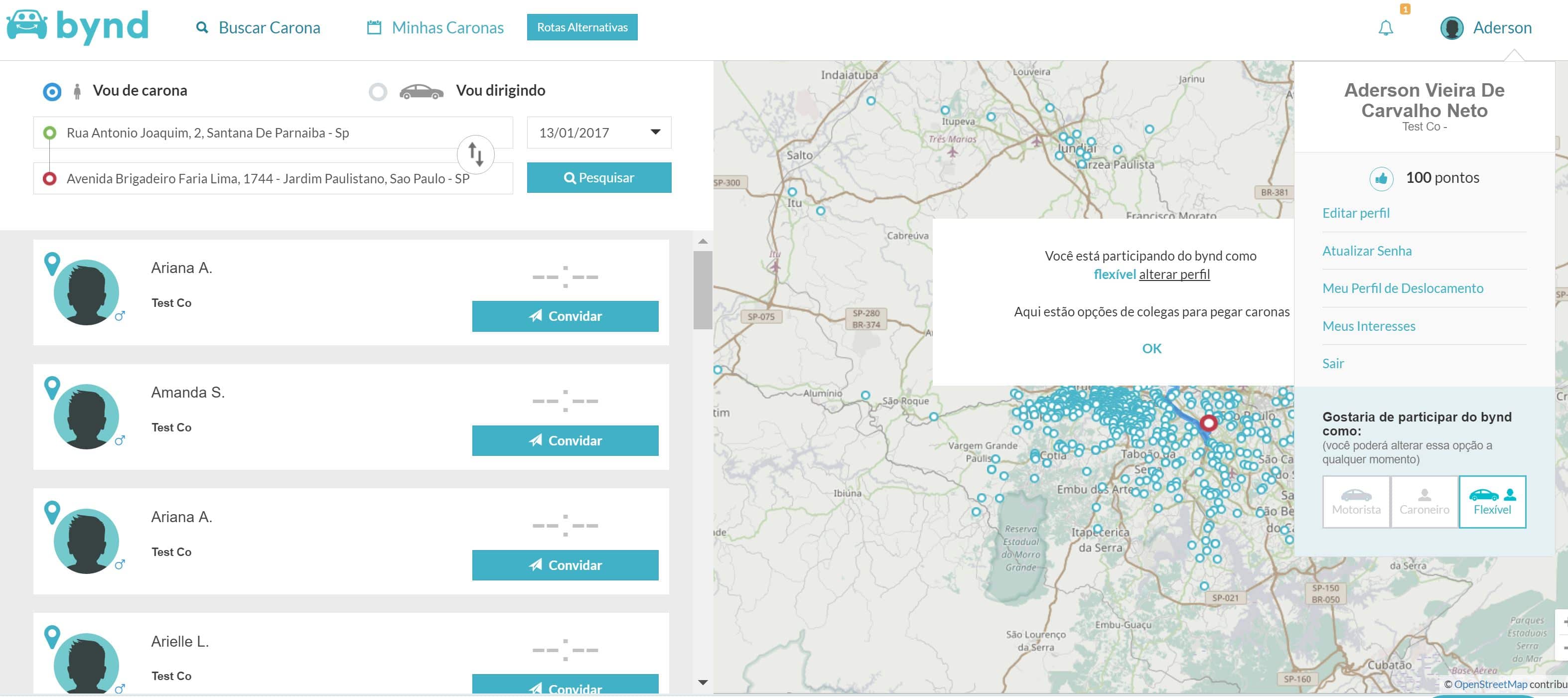The height and width of the screenshot is (698, 1568).
Task: Select the Vou de carona option
Action: (52, 92)
